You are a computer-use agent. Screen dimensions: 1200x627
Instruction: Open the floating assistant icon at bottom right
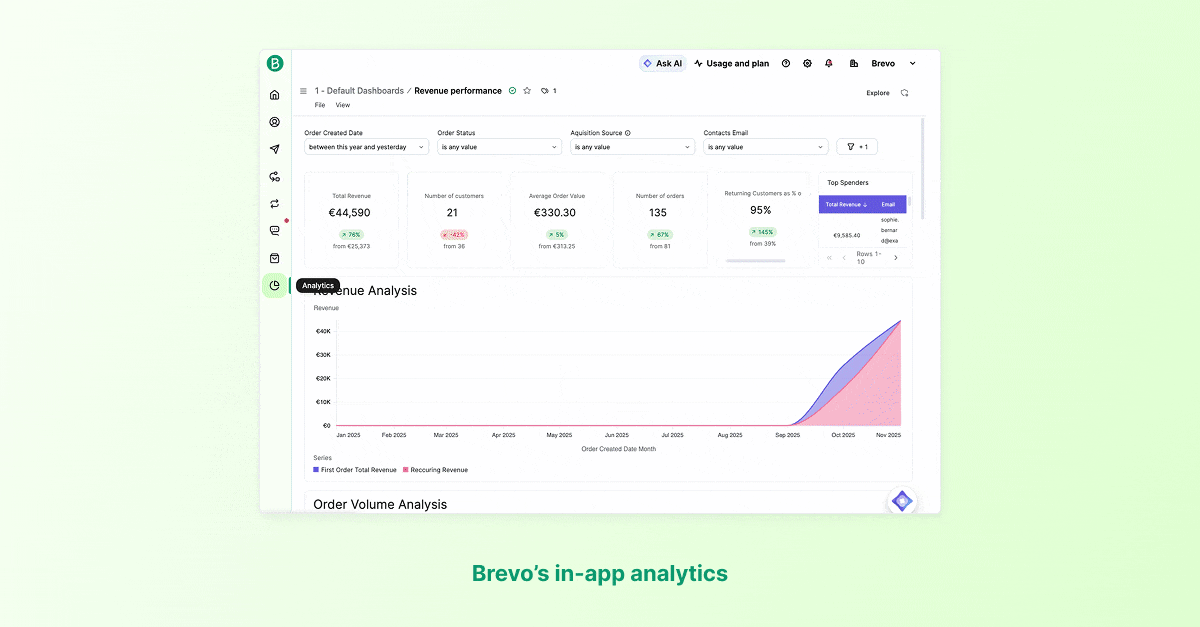(x=902, y=501)
